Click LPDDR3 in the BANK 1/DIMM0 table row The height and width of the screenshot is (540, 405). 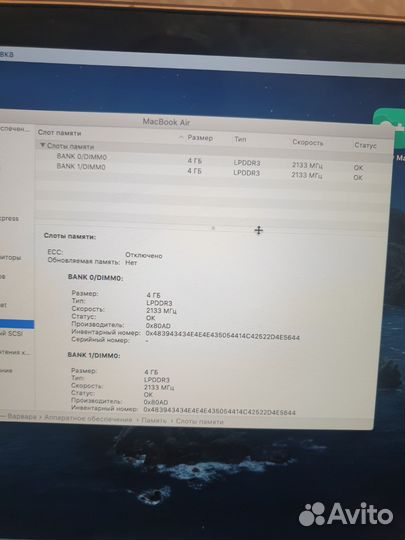[247, 173]
